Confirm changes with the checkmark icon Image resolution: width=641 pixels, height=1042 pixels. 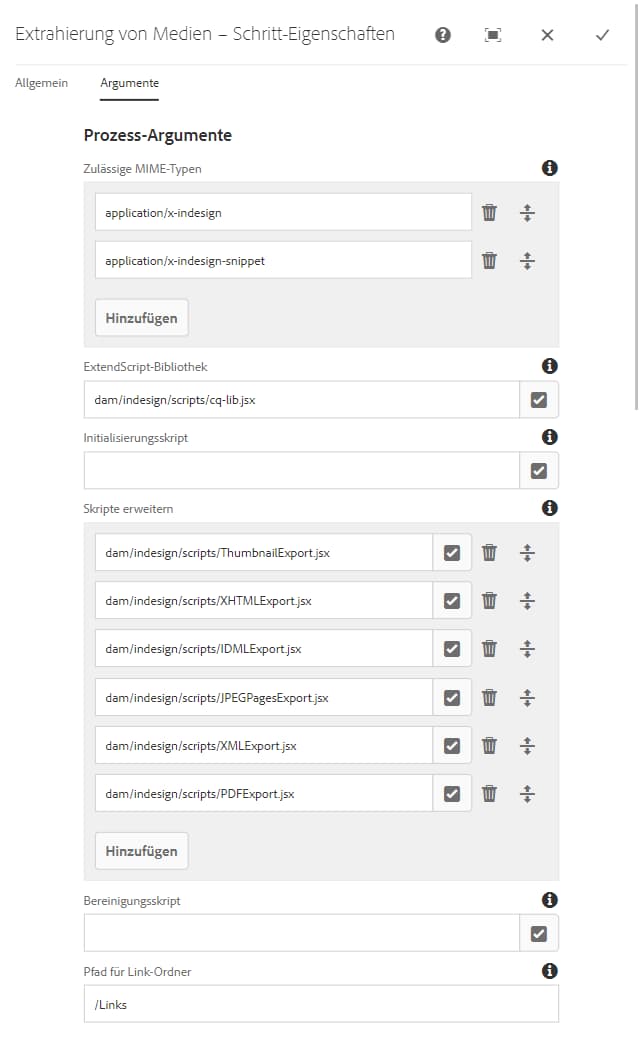point(602,34)
